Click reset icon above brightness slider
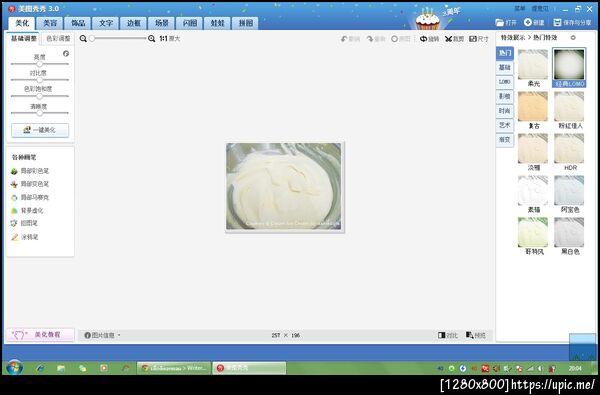This screenshot has height=395, width=600. [66, 54]
